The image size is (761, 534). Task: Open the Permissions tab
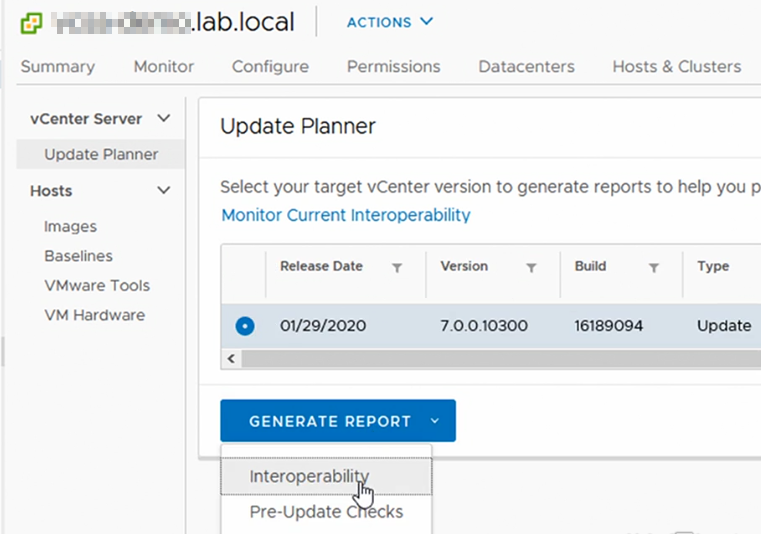[x=394, y=67]
